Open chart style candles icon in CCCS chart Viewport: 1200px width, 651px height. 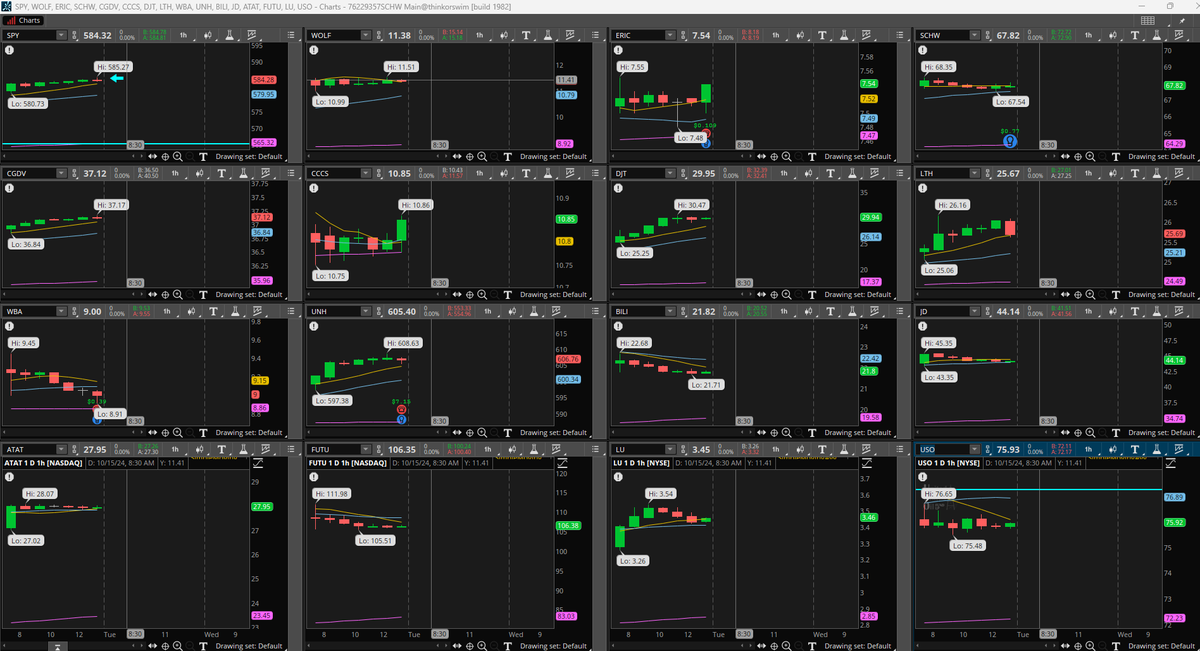(x=504, y=173)
